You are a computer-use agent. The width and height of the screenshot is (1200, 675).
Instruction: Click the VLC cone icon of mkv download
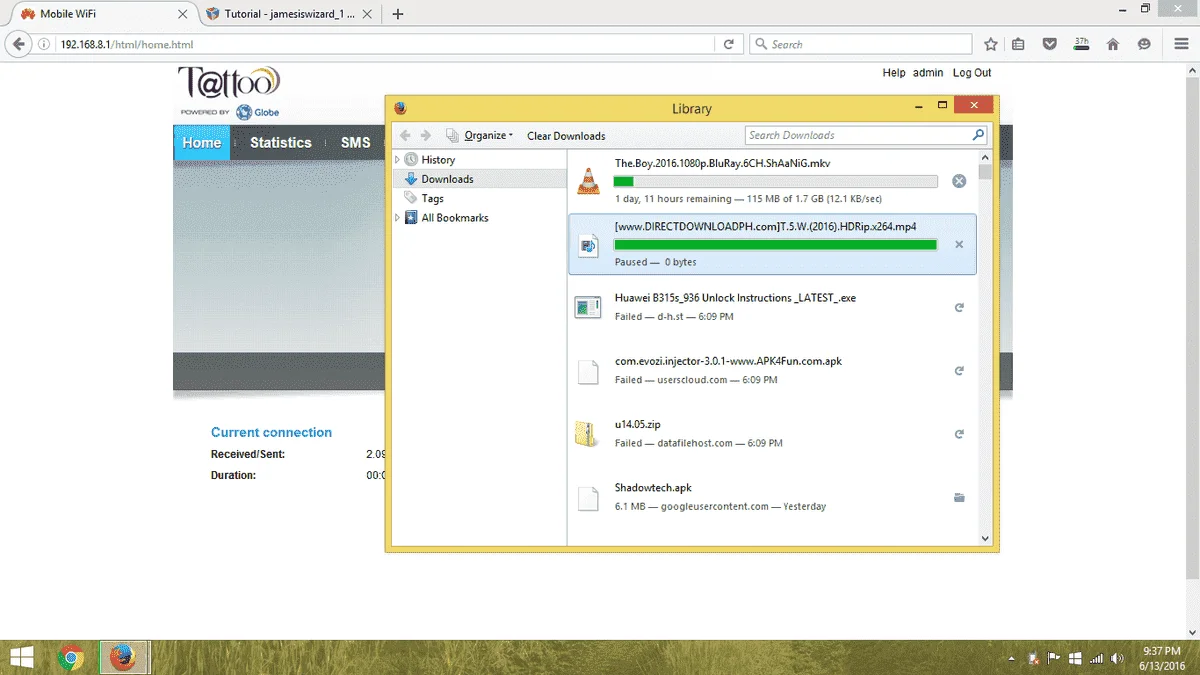pos(588,181)
